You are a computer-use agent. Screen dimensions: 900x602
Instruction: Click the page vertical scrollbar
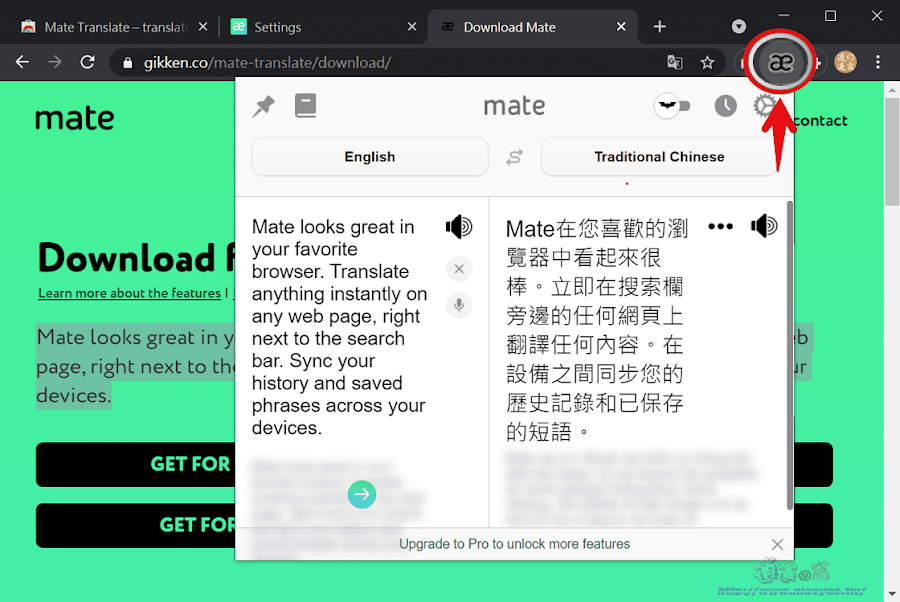click(891, 152)
